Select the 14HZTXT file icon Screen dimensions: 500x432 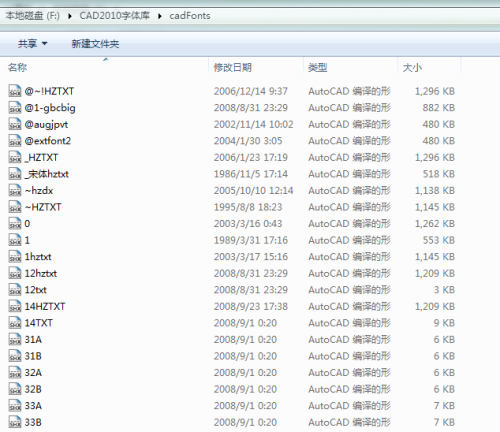[15, 306]
